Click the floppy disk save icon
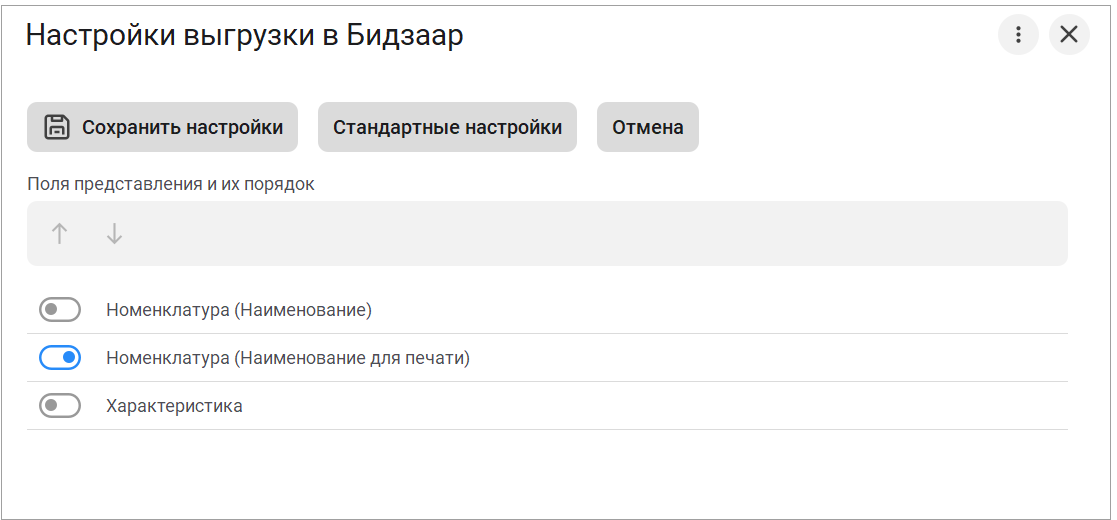 (x=57, y=127)
